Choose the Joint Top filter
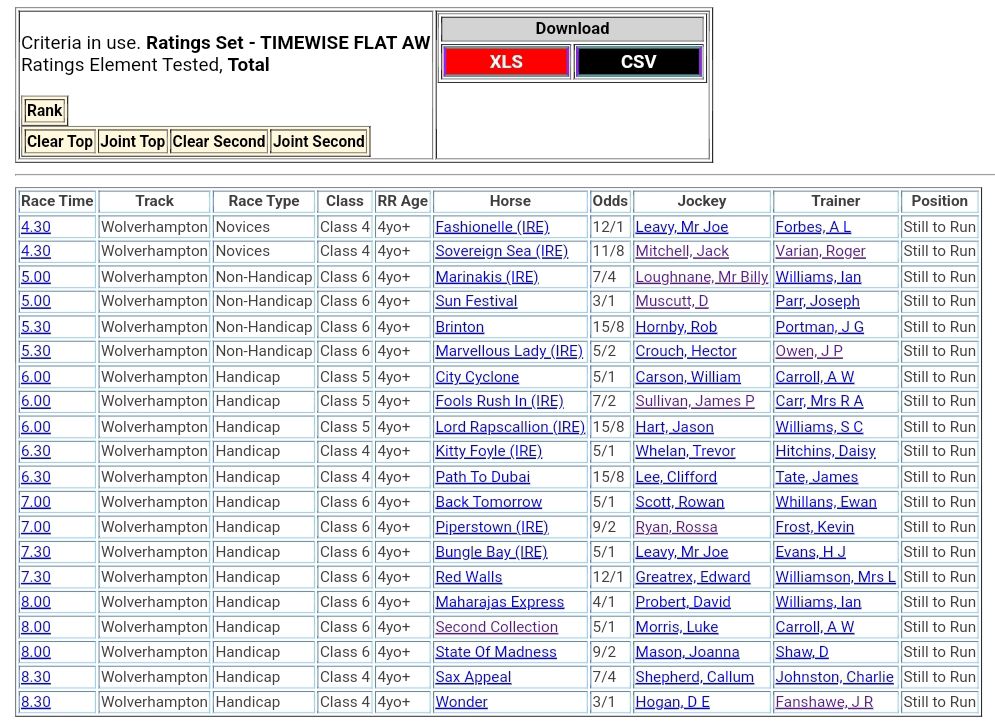 click(132, 142)
